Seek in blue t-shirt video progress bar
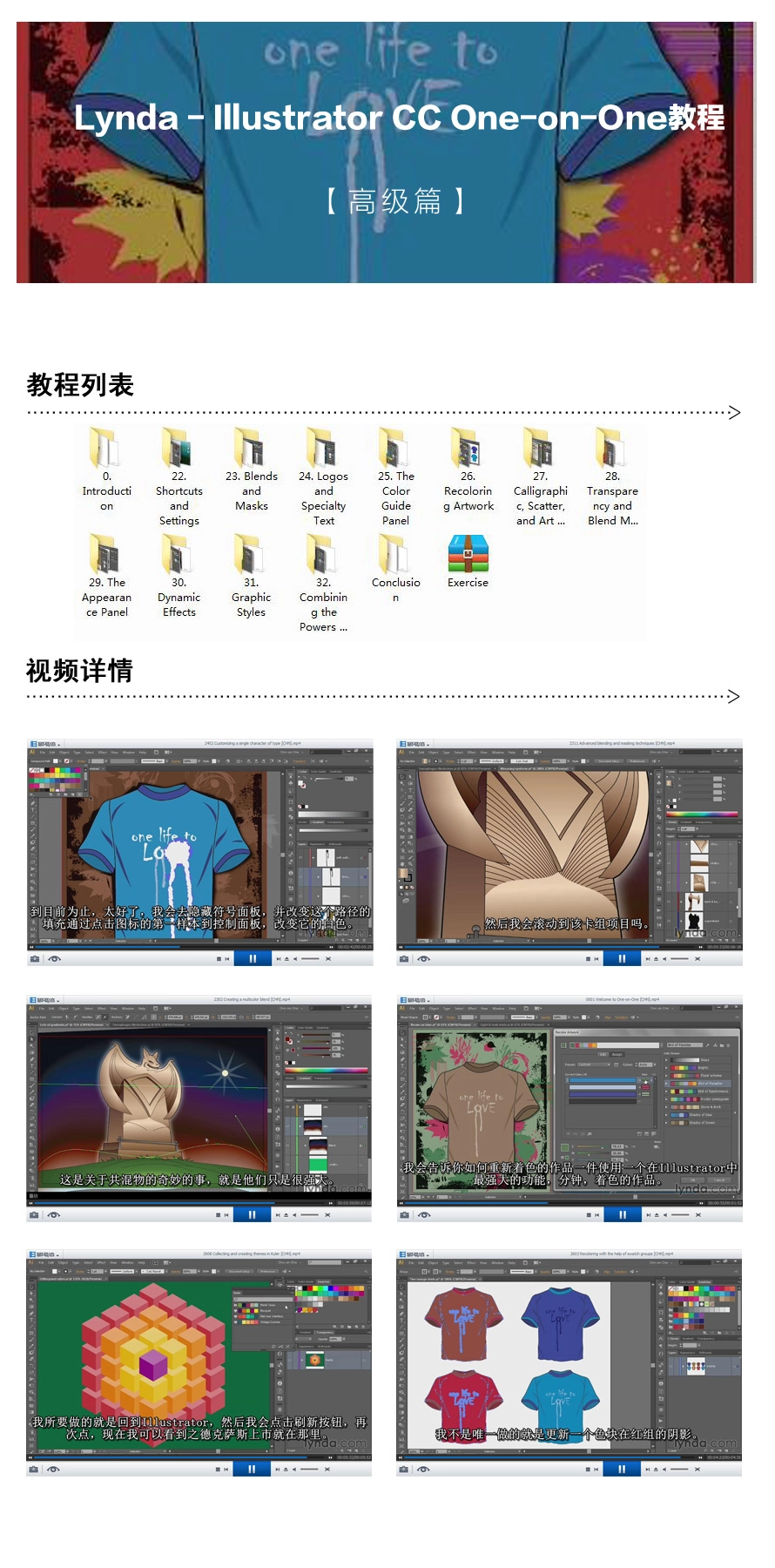Screen dimensions: 775x1568 pos(181,946)
